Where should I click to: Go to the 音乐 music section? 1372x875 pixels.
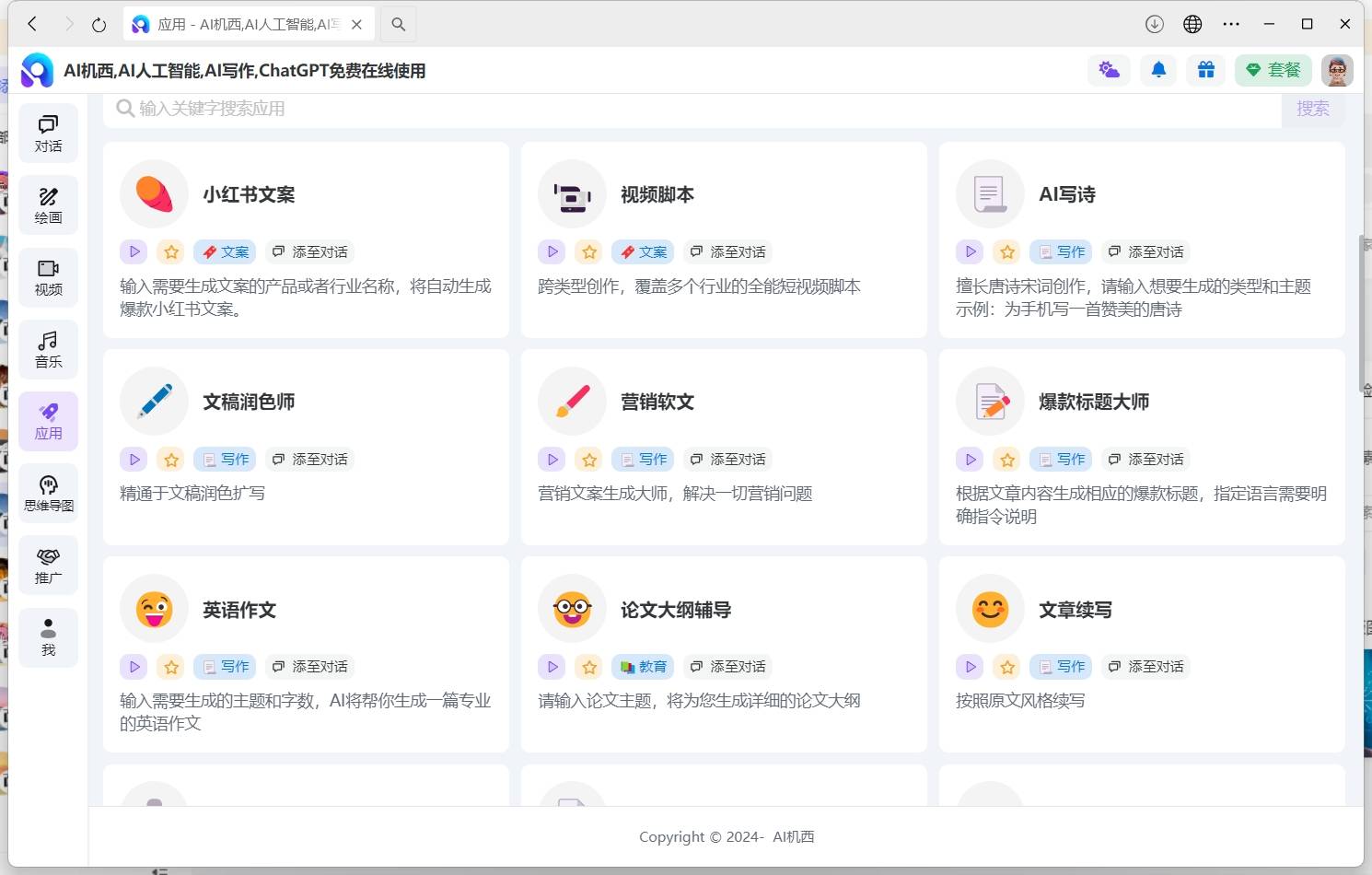(x=48, y=349)
